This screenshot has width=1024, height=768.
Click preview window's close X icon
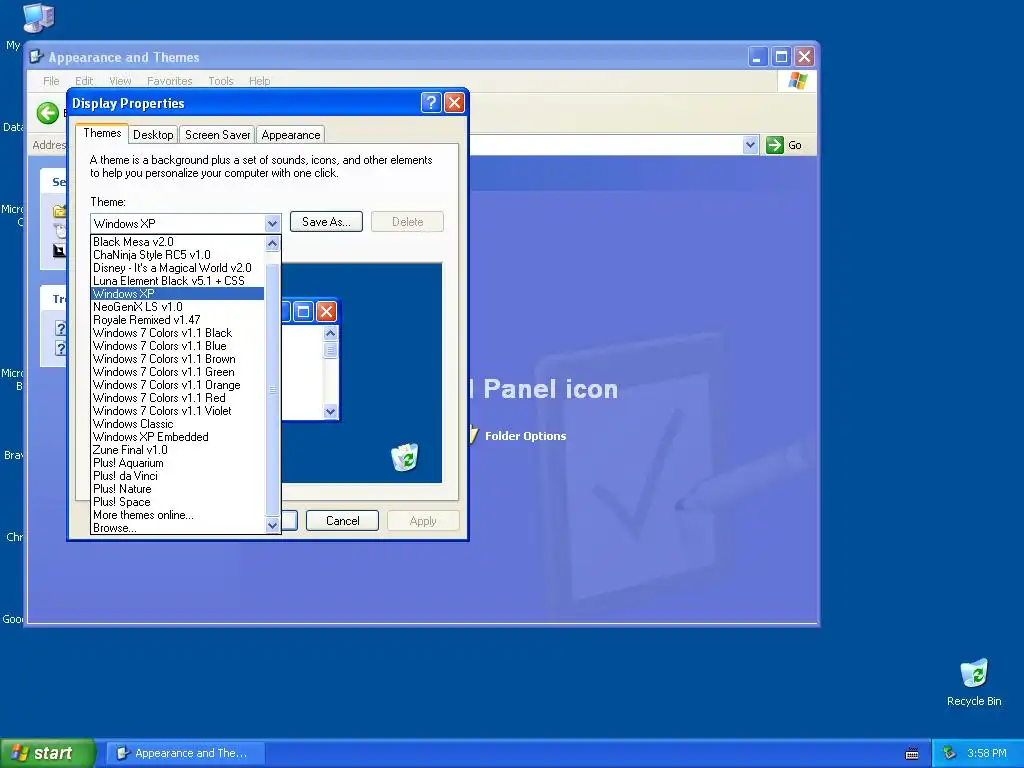pos(327,312)
